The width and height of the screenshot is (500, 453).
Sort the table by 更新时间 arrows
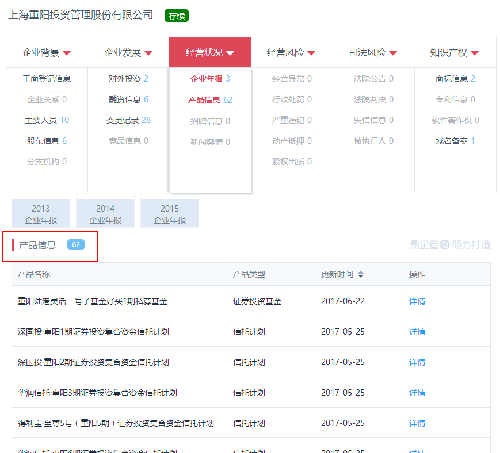(x=361, y=274)
